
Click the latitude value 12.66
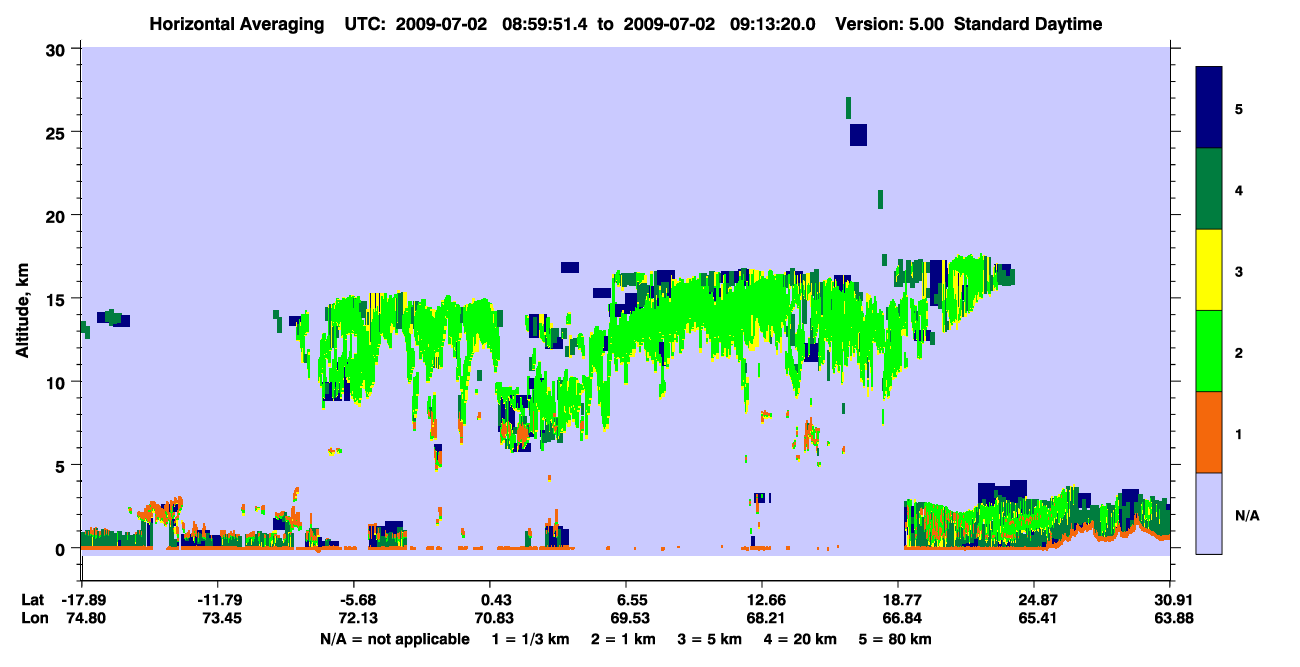(x=762, y=600)
